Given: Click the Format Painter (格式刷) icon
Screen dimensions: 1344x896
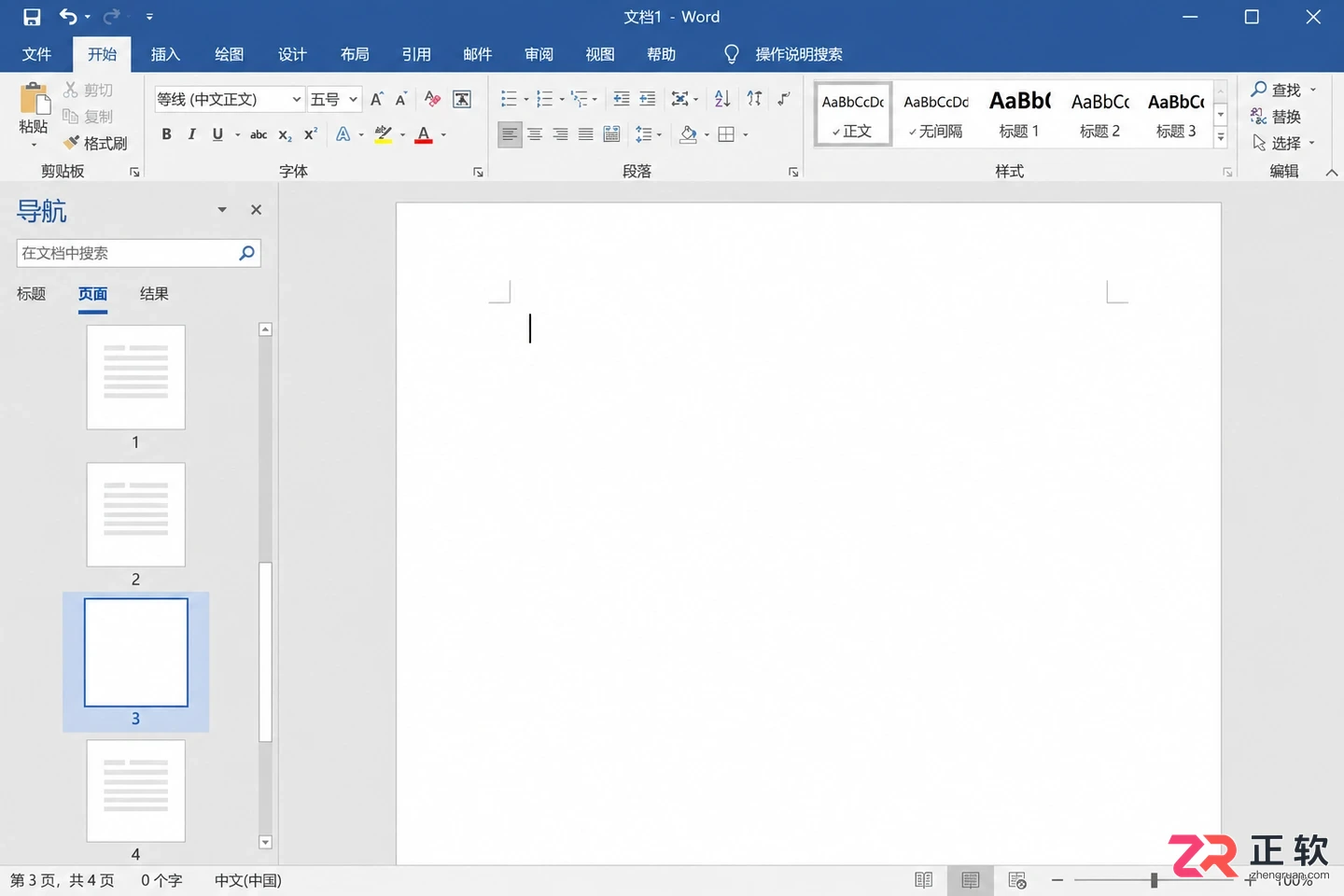Looking at the screenshot, I should pyautogui.click(x=71, y=143).
